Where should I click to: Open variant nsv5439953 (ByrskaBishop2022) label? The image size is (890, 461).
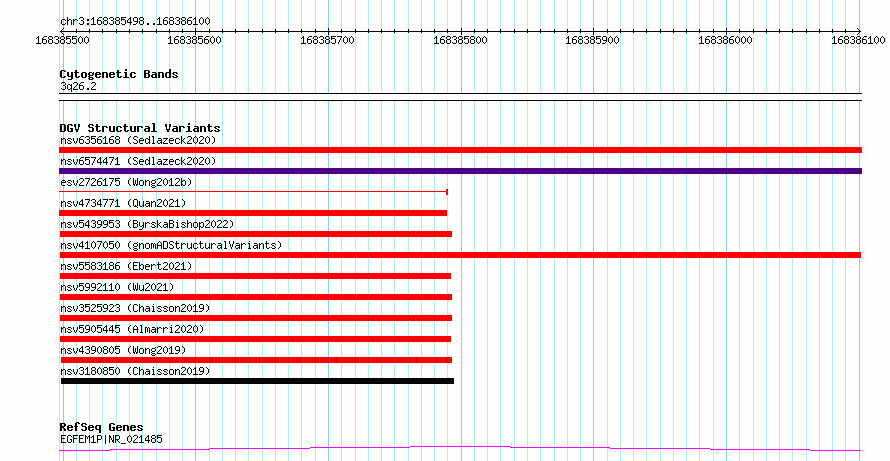click(x=147, y=224)
